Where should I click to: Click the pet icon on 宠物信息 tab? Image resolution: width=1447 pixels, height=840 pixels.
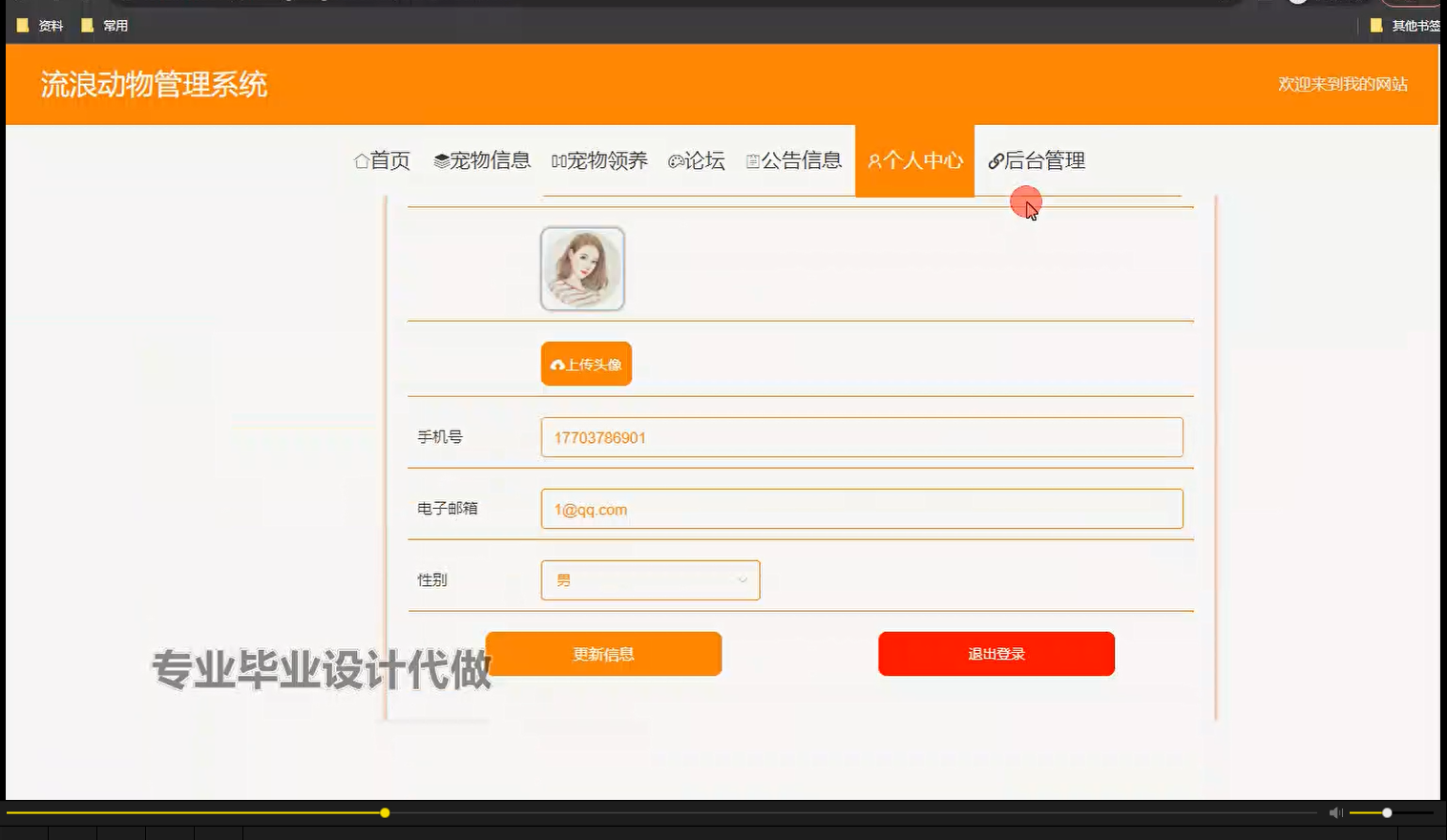point(442,161)
